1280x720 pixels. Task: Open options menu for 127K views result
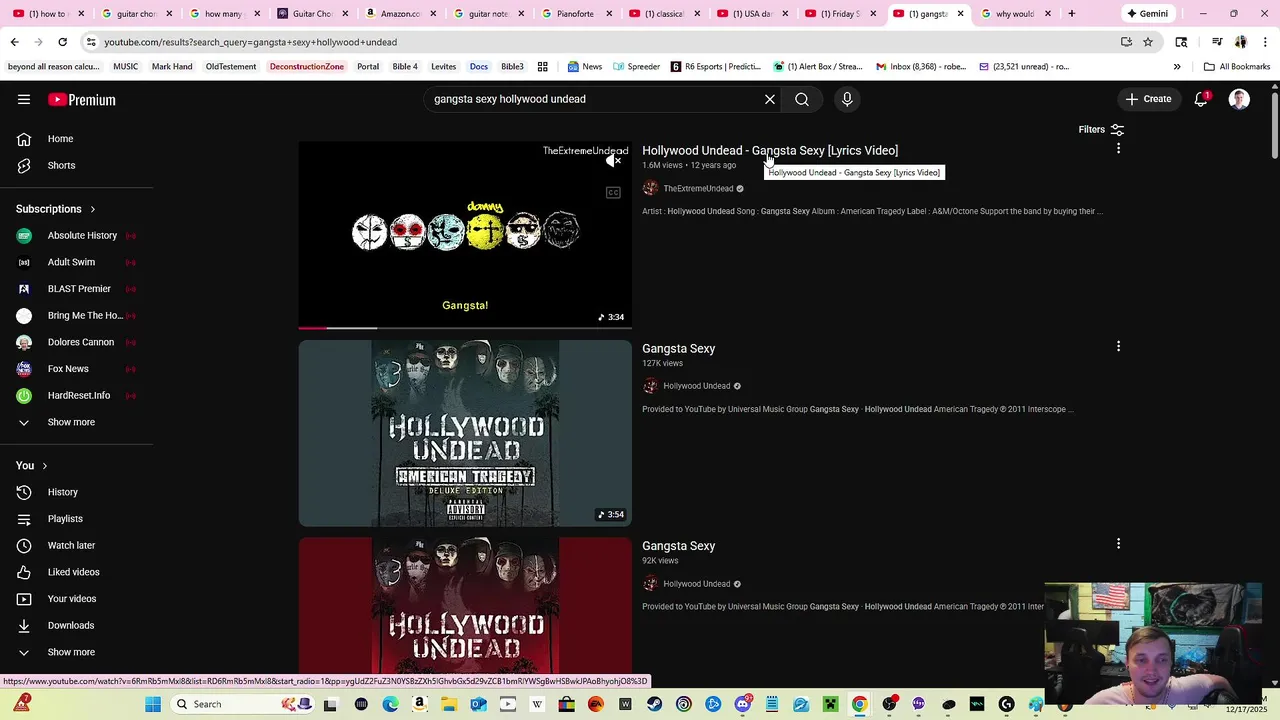1118,347
